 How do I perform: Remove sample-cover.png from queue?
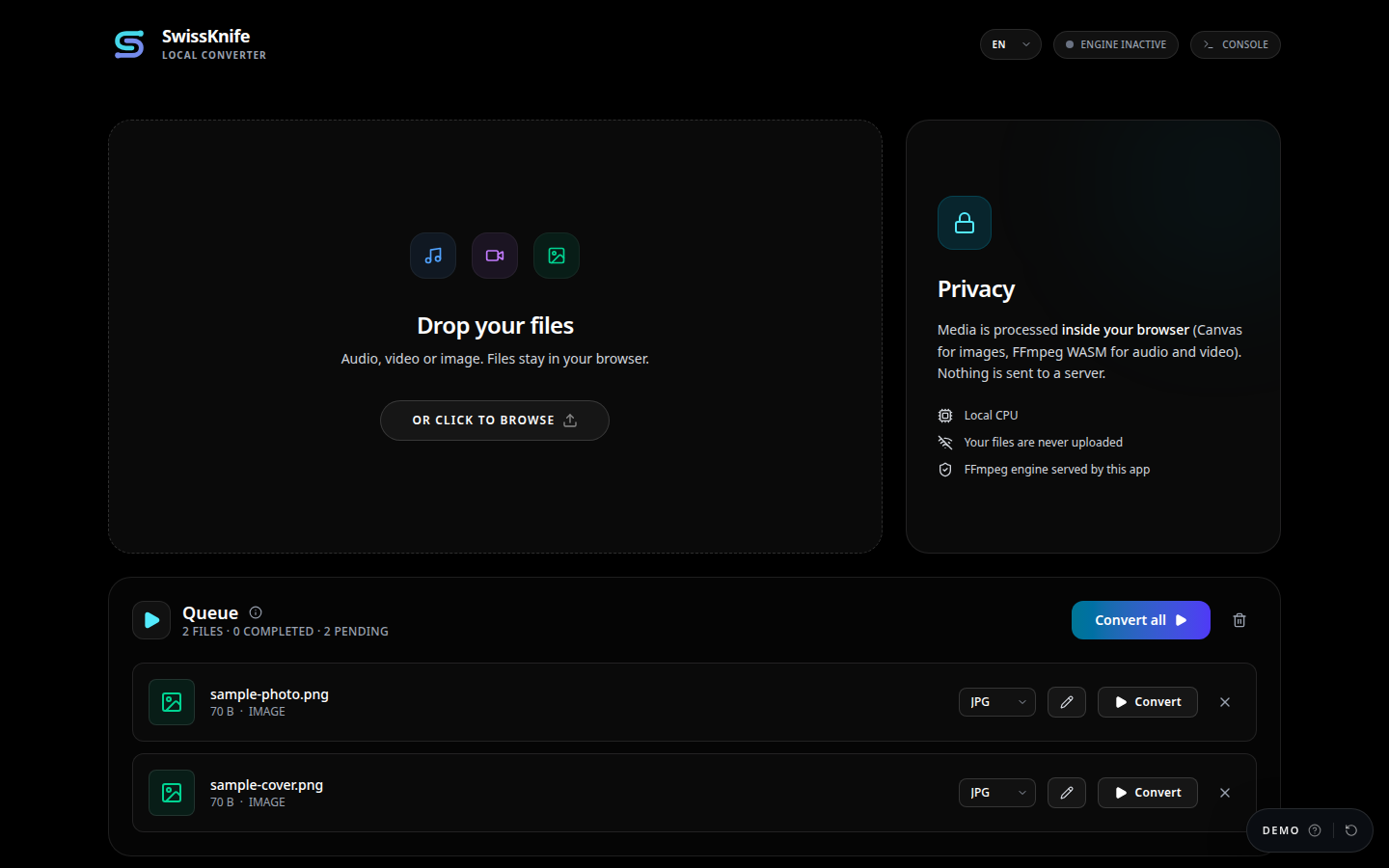click(x=1225, y=793)
